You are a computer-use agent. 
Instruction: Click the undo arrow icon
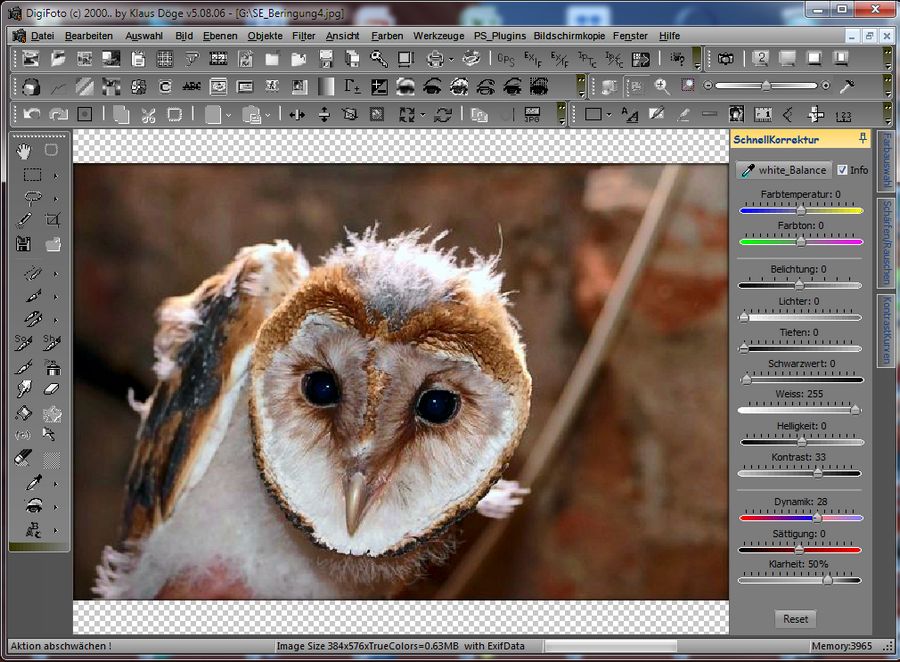coord(32,114)
